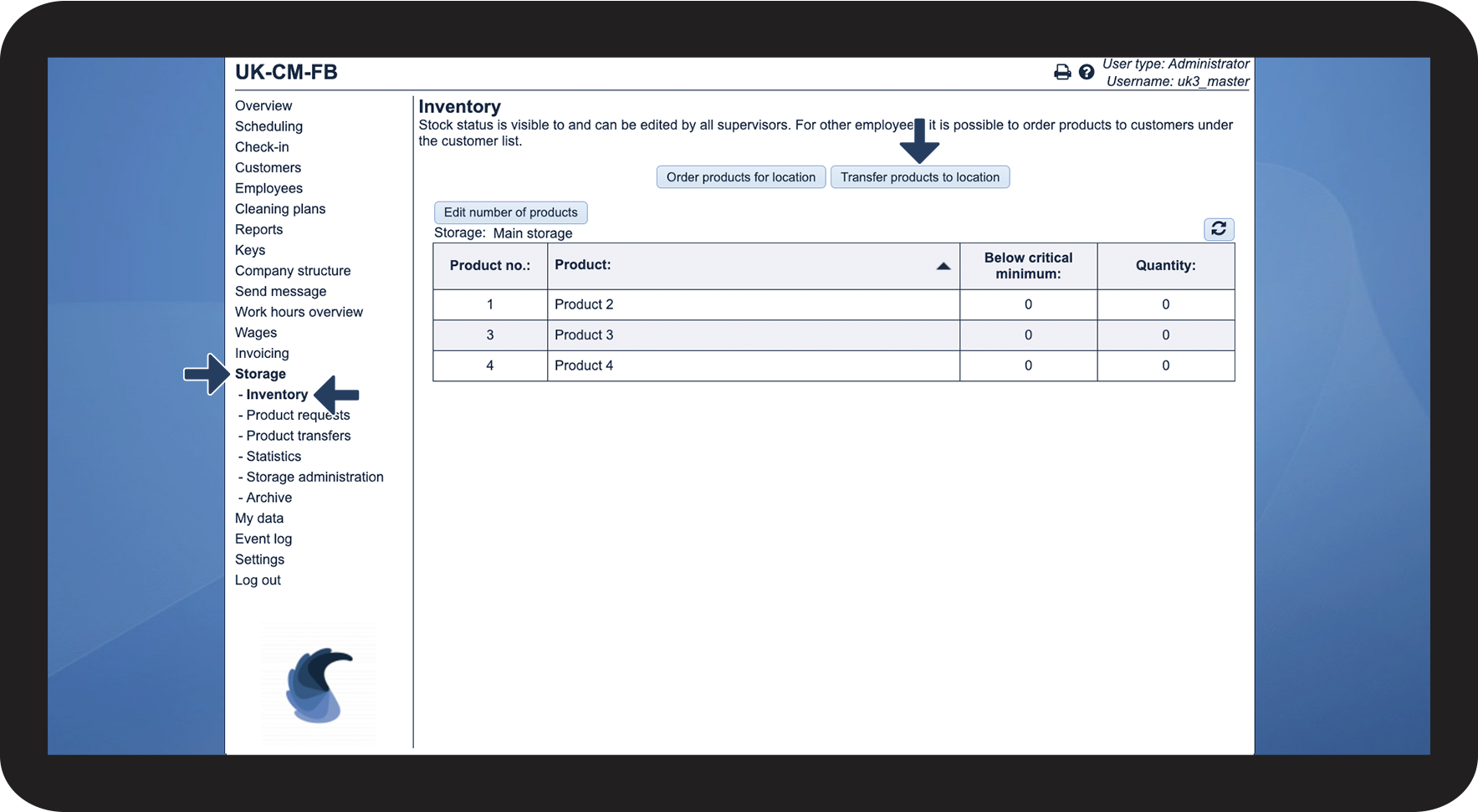
Task: Click the Username uk3_master text
Action: tap(1178, 81)
